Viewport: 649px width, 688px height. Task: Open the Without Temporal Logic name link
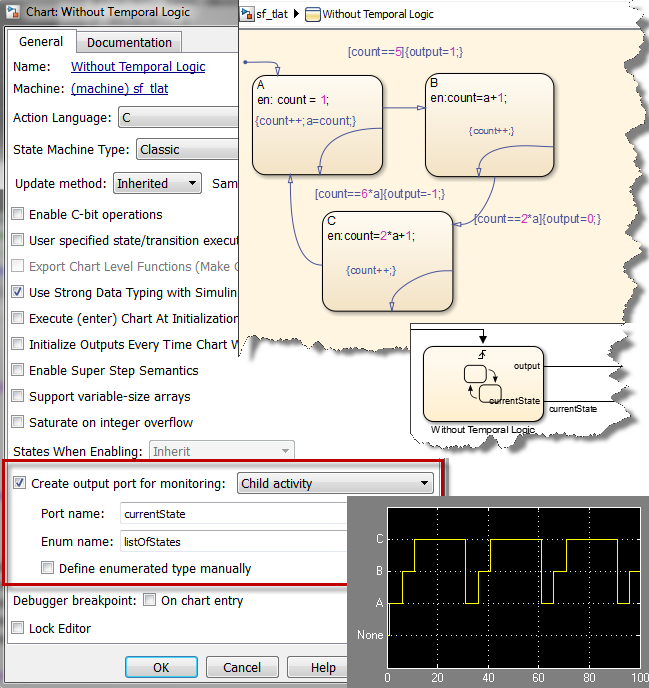[x=138, y=67]
